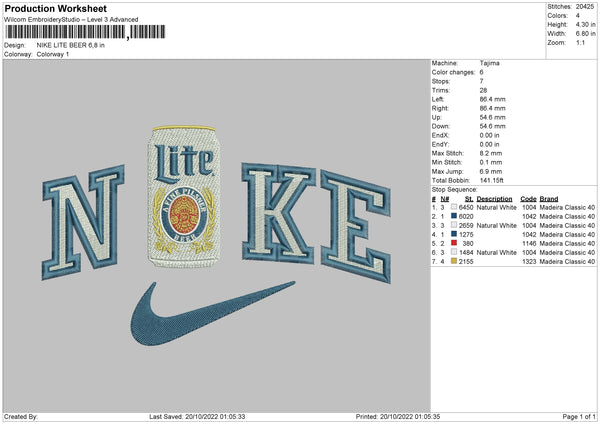The height and width of the screenshot is (424, 600).
Task: Click the gold color swatch beside 2155
Action: [454, 261]
